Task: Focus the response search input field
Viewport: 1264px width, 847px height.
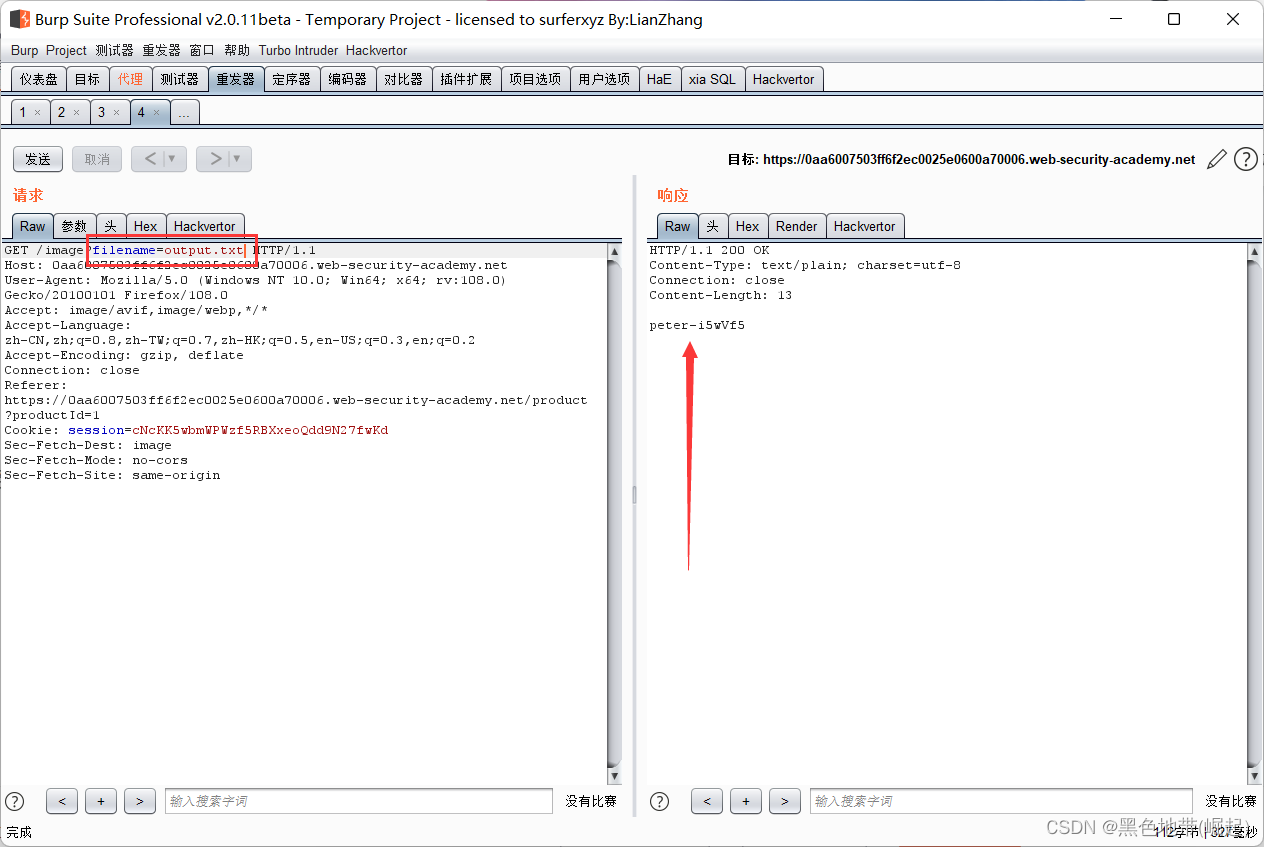Action: (x=1001, y=801)
